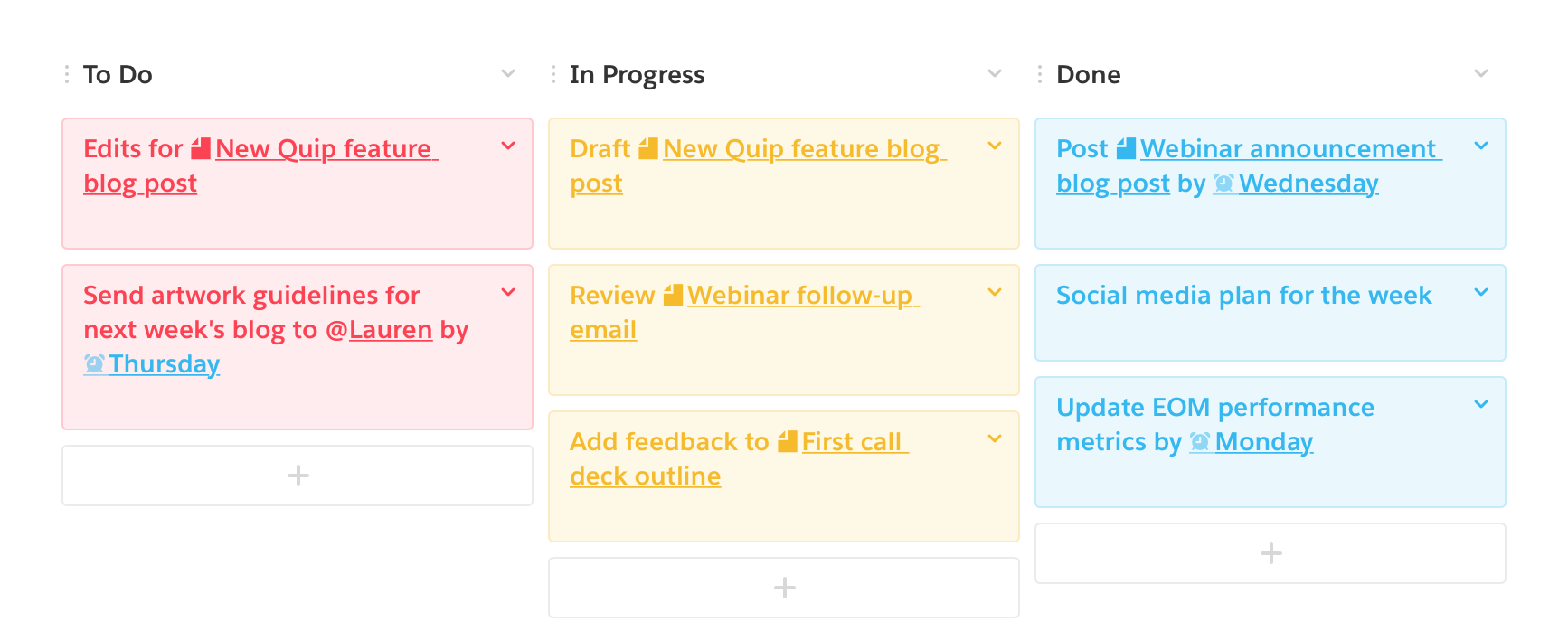Click the document icon in the Edits card
The height and width of the screenshot is (631, 1568).
tap(201, 148)
